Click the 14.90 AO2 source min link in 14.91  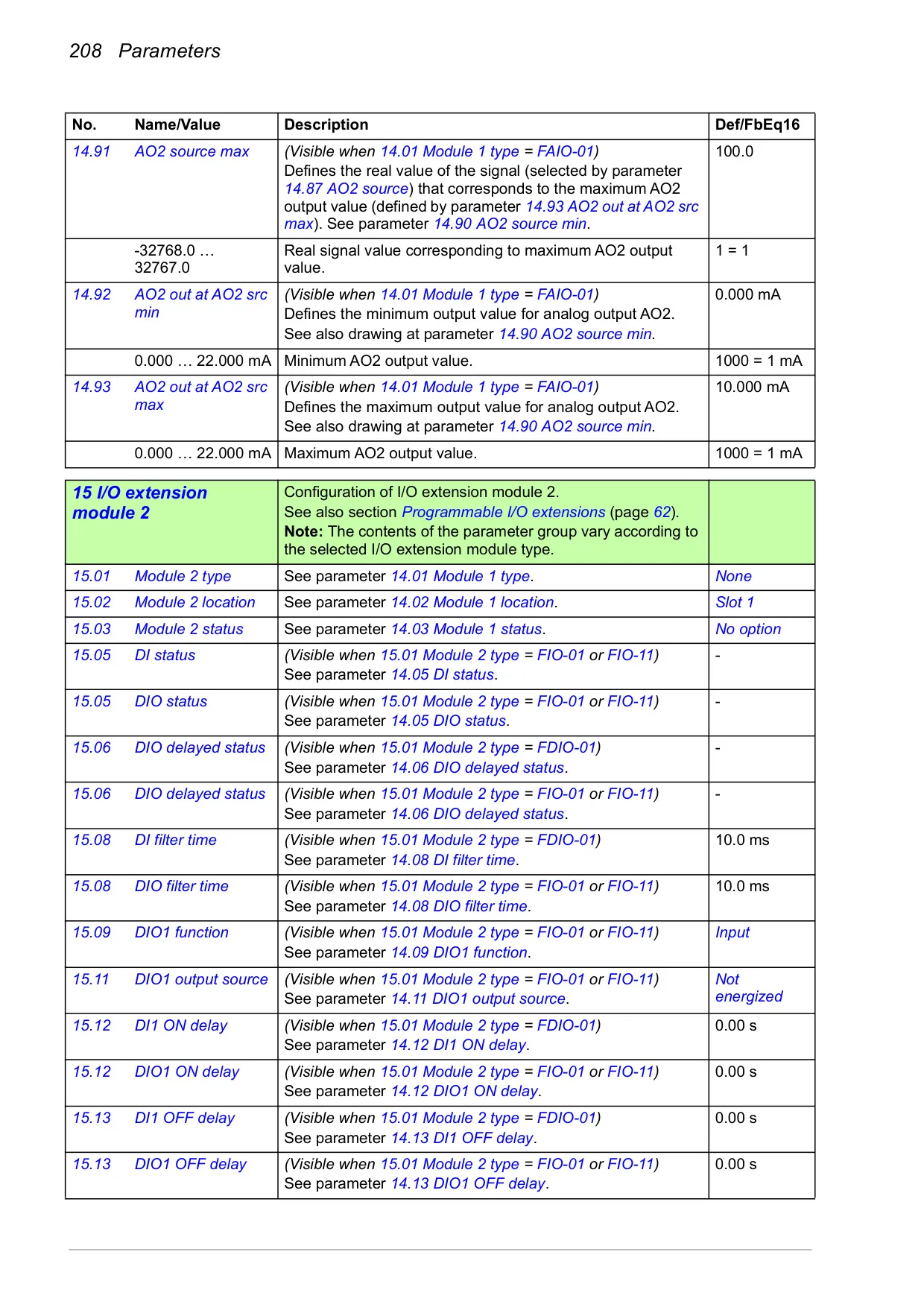click(510, 224)
